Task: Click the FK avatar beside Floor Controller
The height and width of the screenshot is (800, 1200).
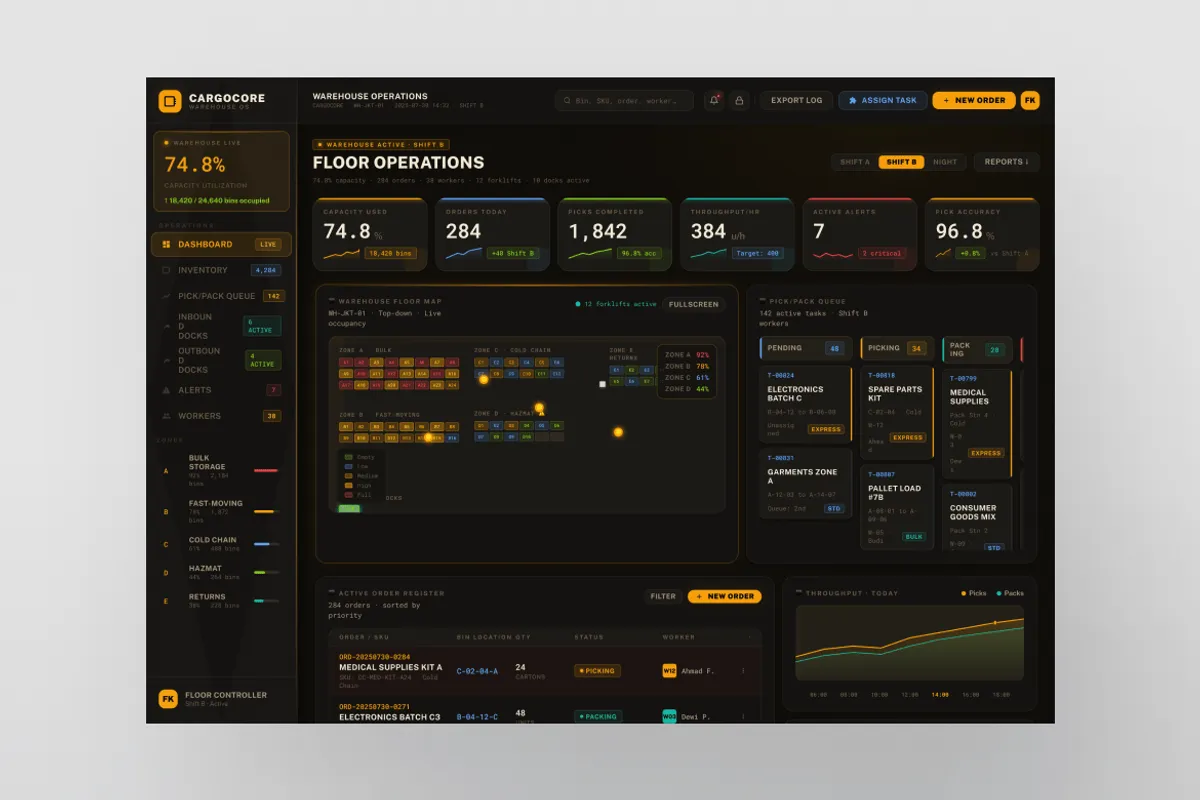Action: point(168,699)
